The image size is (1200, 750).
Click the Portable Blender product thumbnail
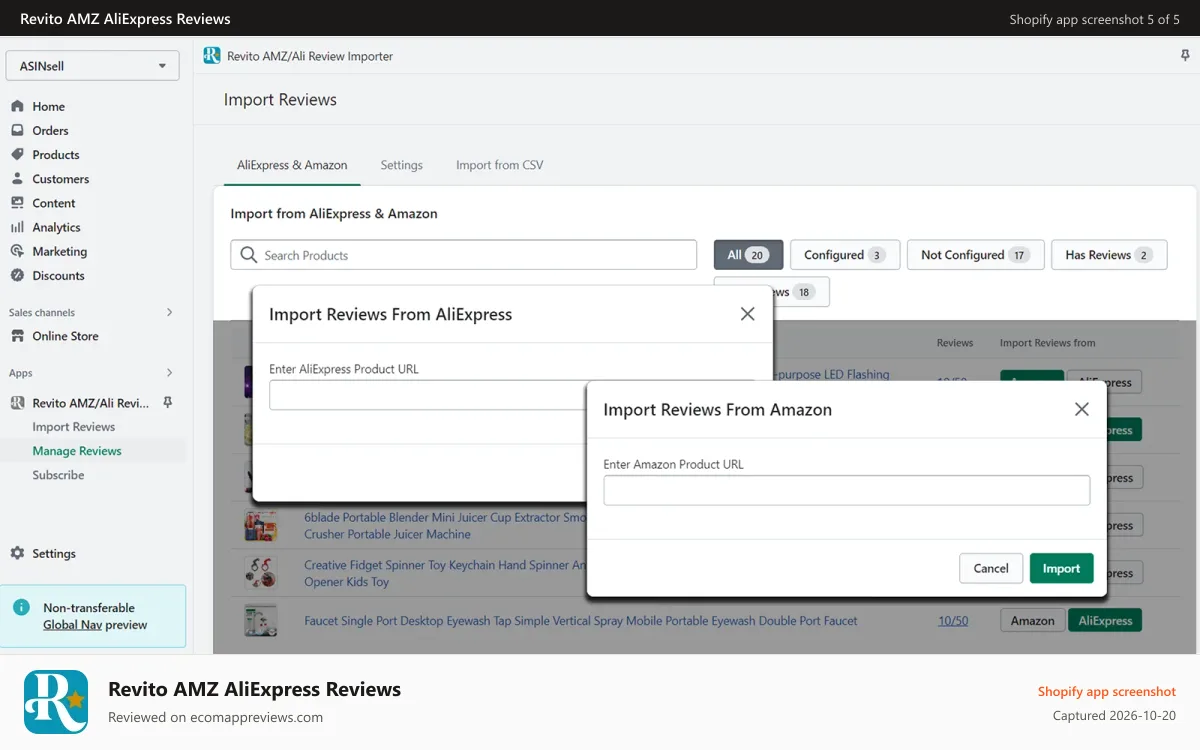pyautogui.click(x=261, y=526)
